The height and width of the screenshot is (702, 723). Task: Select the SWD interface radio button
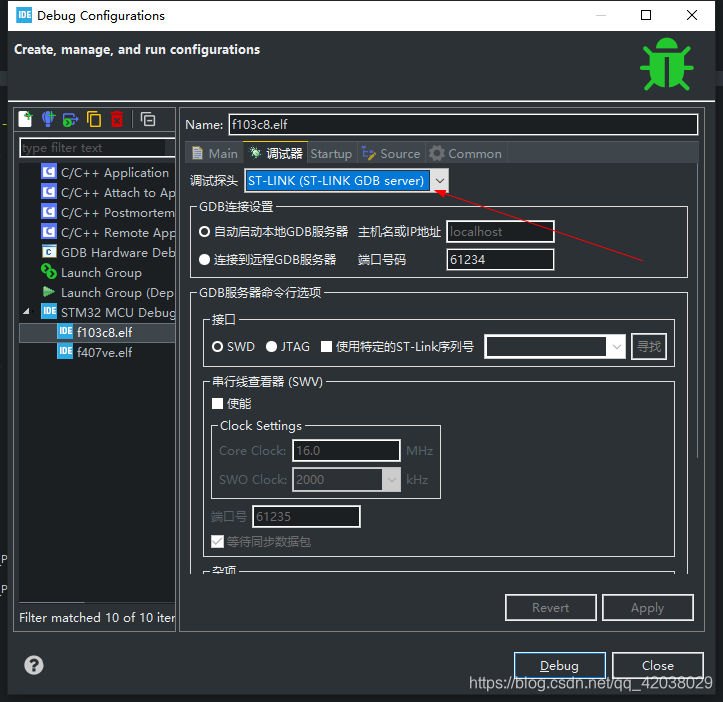(x=217, y=346)
